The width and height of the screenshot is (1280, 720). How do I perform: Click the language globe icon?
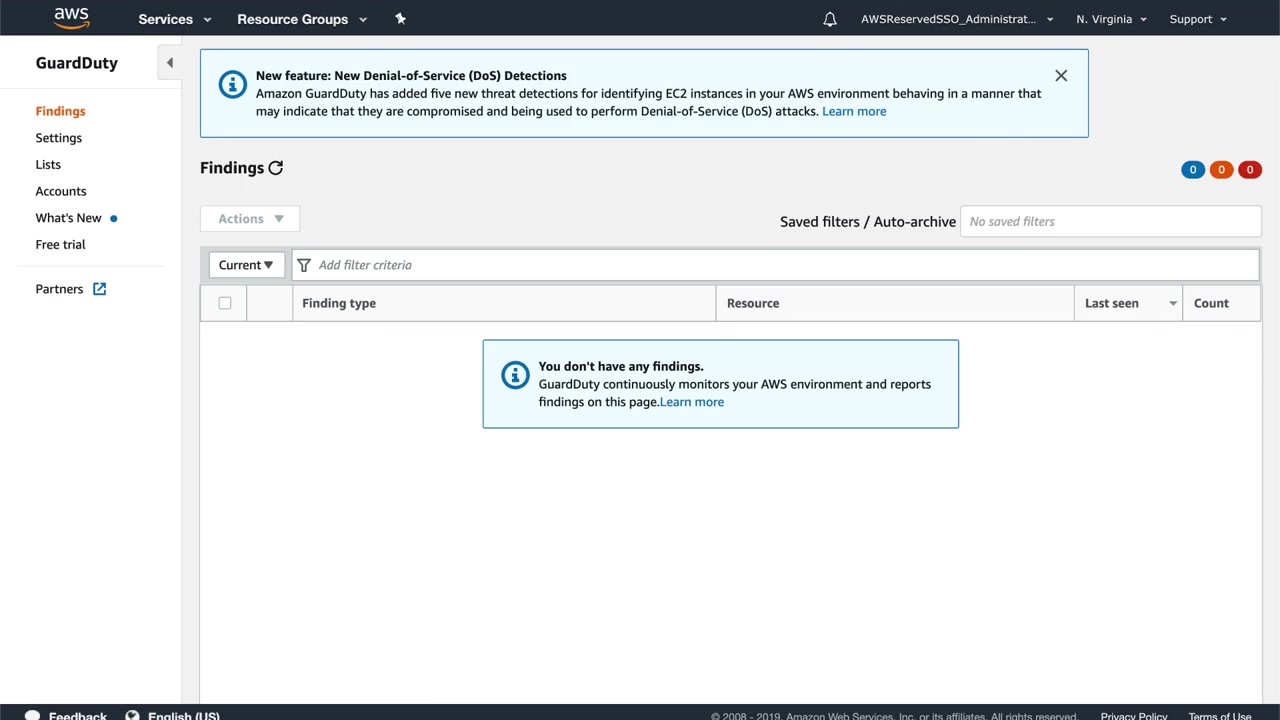tap(132, 716)
